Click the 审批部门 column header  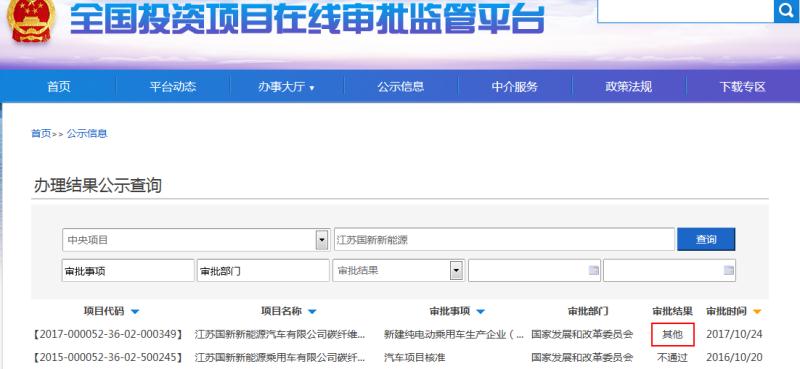click(x=588, y=311)
